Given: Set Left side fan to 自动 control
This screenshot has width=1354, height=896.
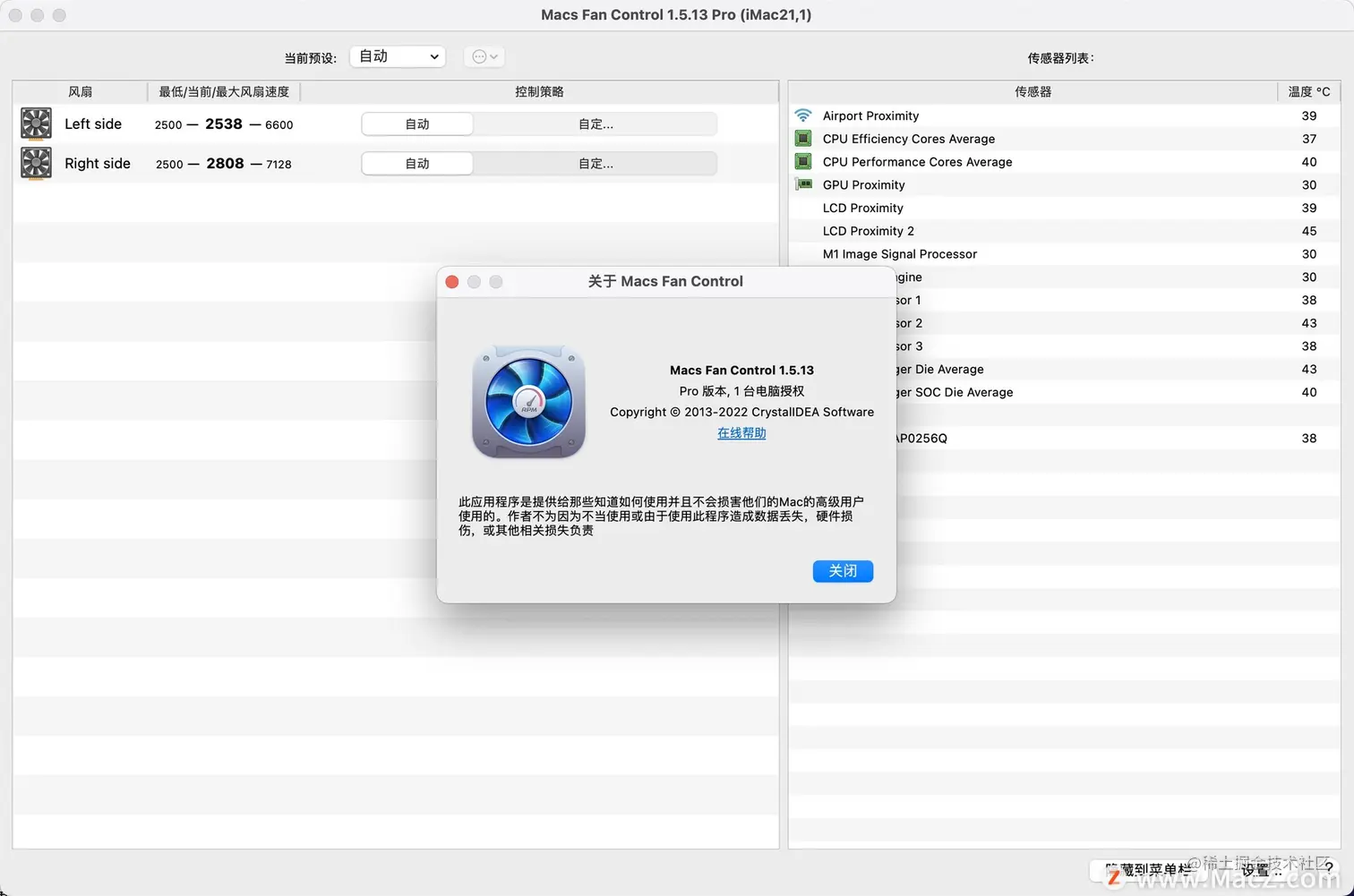Looking at the screenshot, I should [x=417, y=124].
